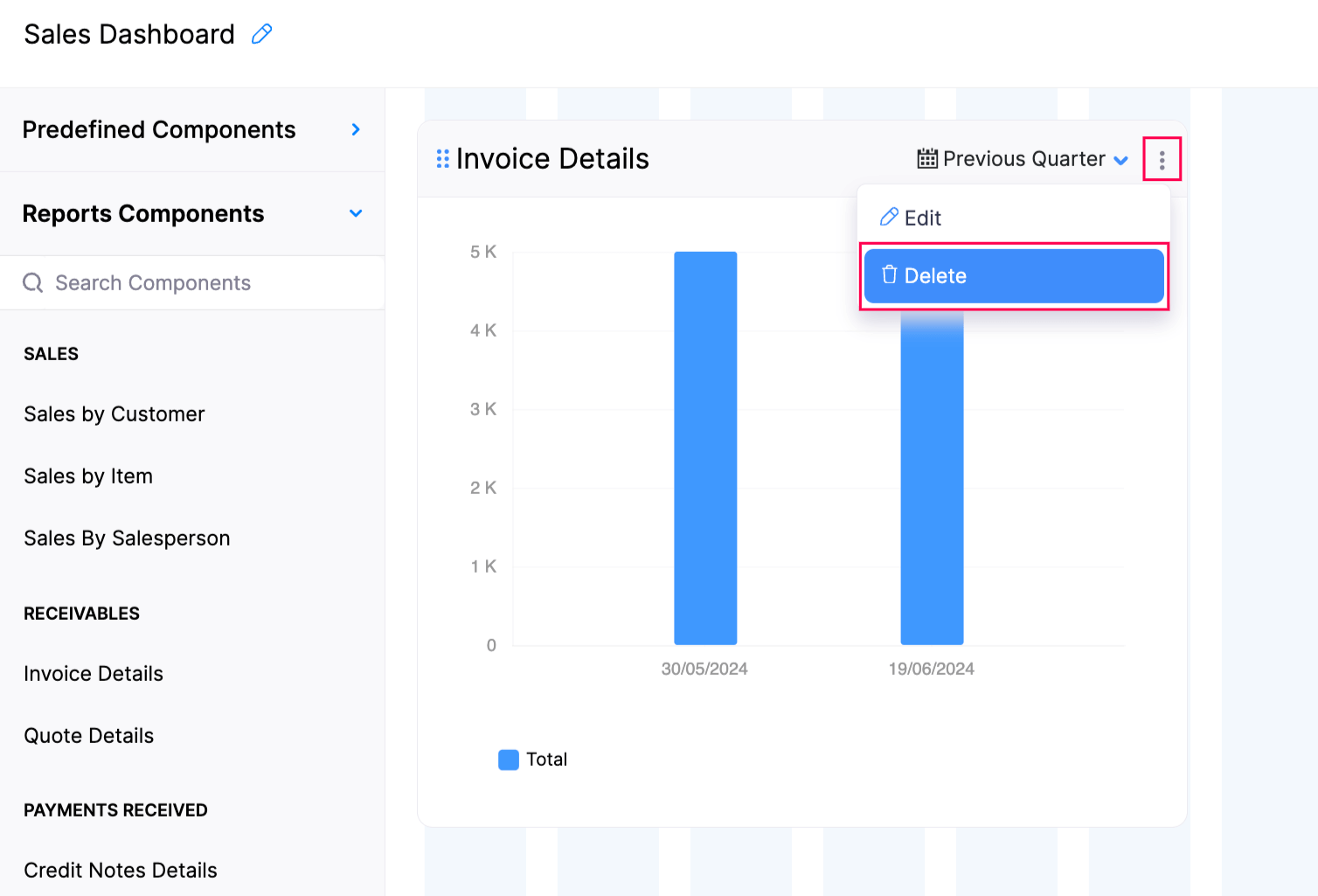Click the magnifier icon in the search box
This screenshot has width=1318, height=896.
(x=33, y=283)
